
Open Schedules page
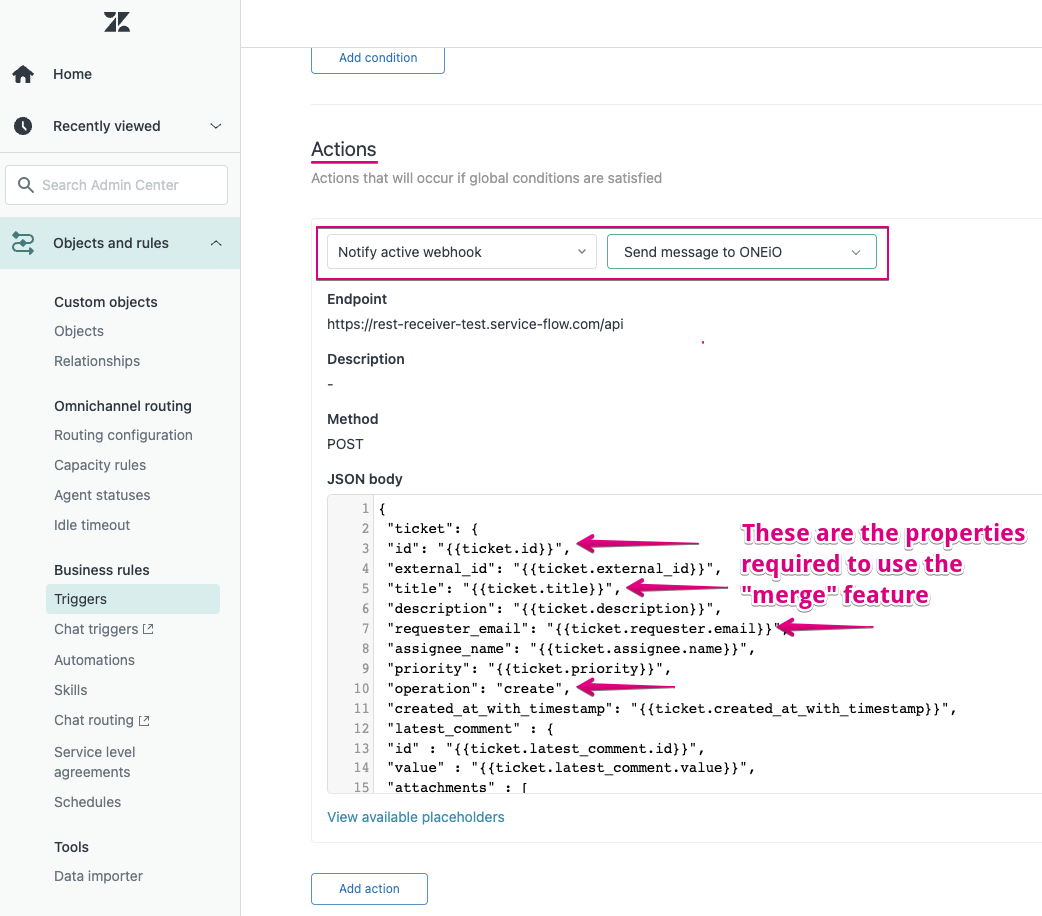click(x=88, y=802)
